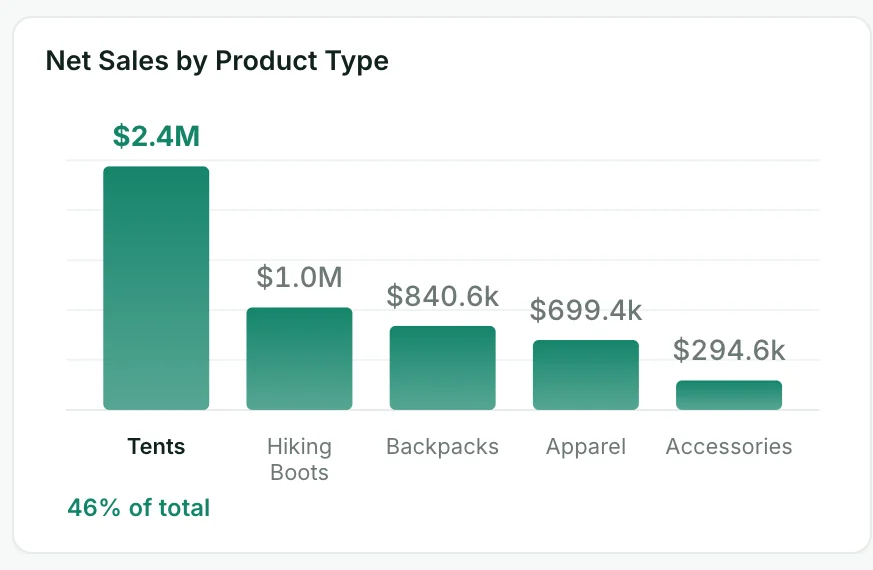Click the Backpacks axis label
Image resolution: width=873 pixels, height=570 pixels.
pos(443,446)
